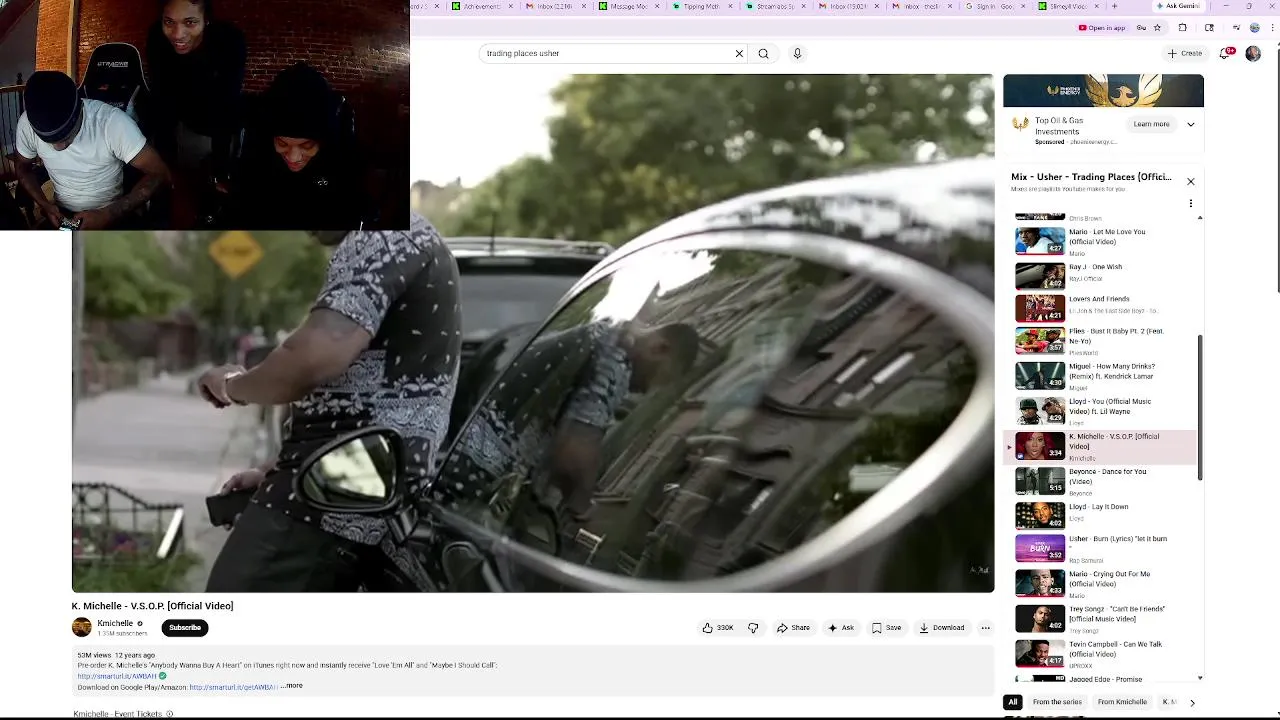
Task: Select the current K. Michelle V.S.O.P. playlist item
Action: (x=1100, y=447)
